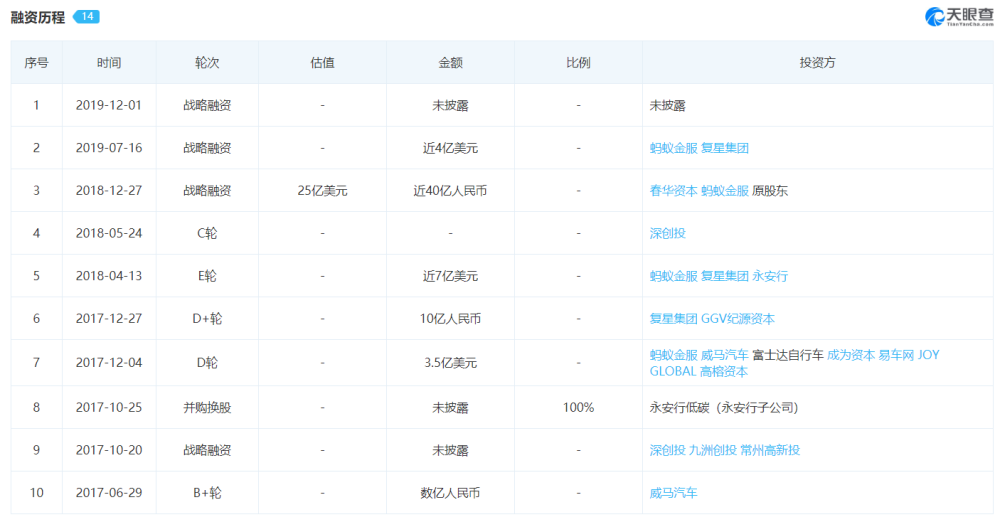Click the D+轮 round cell
Screen dimensions: 1000x522
pyautogui.click(x=207, y=319)
